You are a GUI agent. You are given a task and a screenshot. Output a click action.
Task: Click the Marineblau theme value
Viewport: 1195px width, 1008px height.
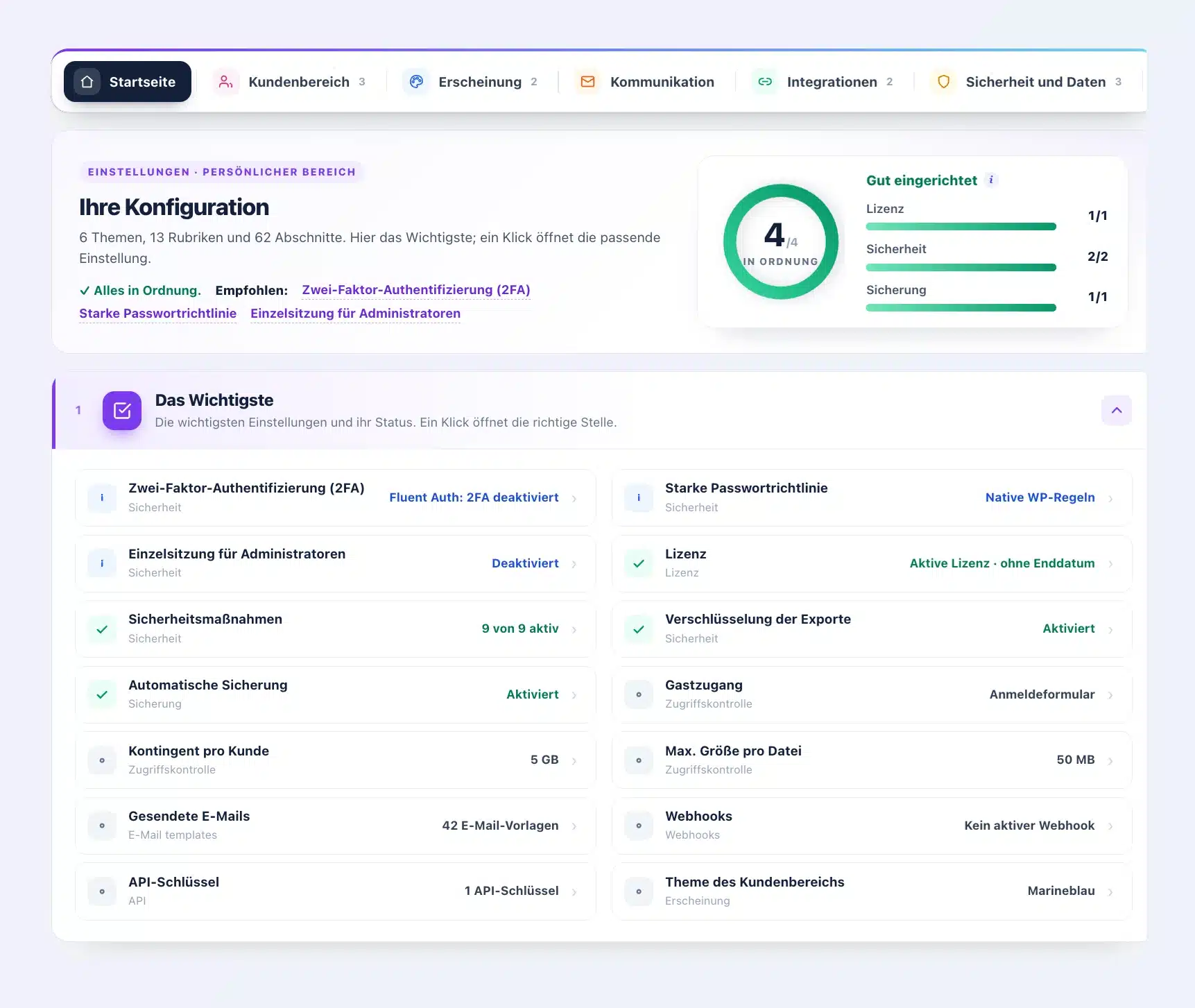[x=1061, y=891]
